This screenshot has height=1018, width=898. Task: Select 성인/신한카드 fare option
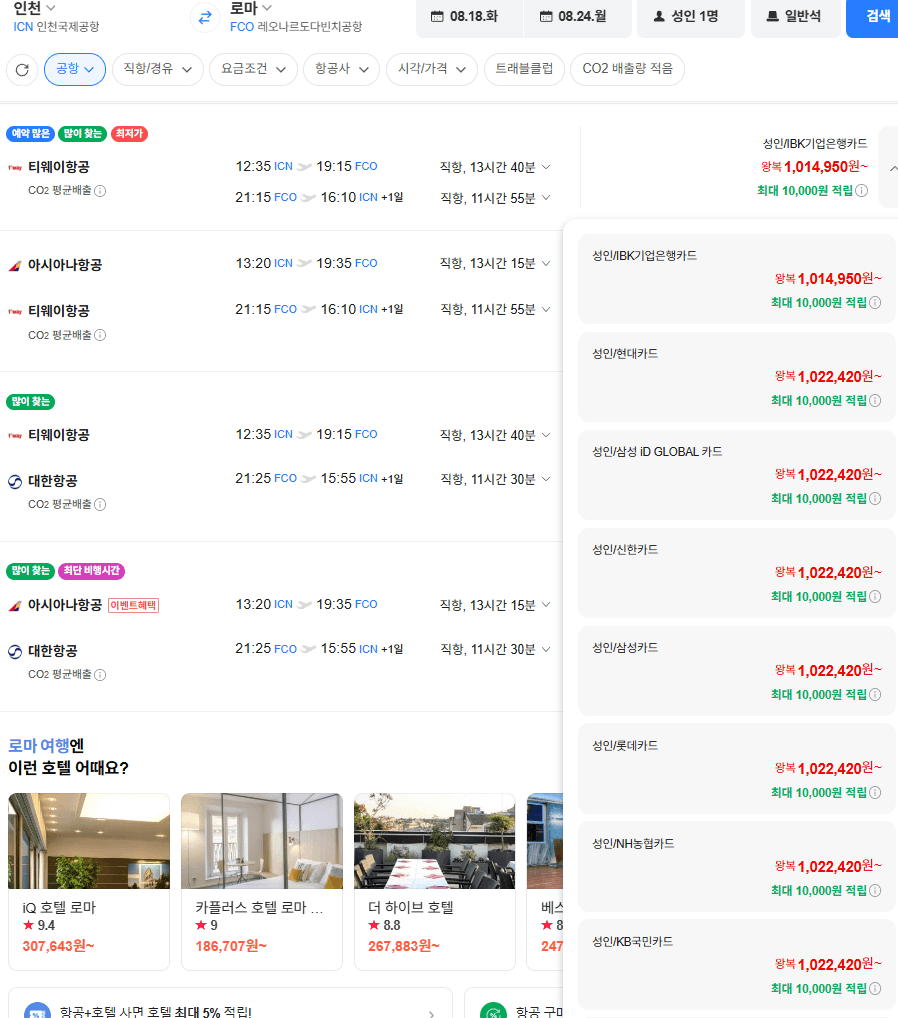pyautogui.click(x=736, y=573)
